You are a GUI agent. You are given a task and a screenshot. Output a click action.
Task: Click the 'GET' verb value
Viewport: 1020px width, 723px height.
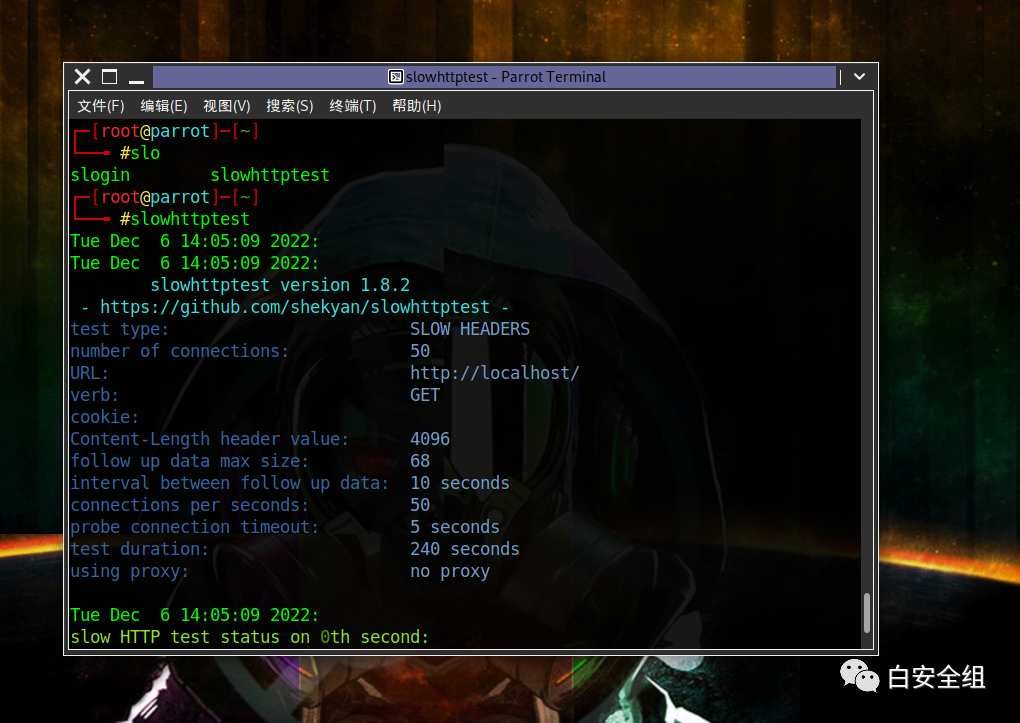[425, 395]
